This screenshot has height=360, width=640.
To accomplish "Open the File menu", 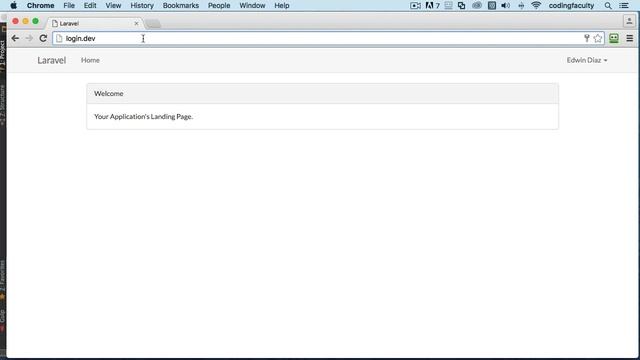I will 69,6.
